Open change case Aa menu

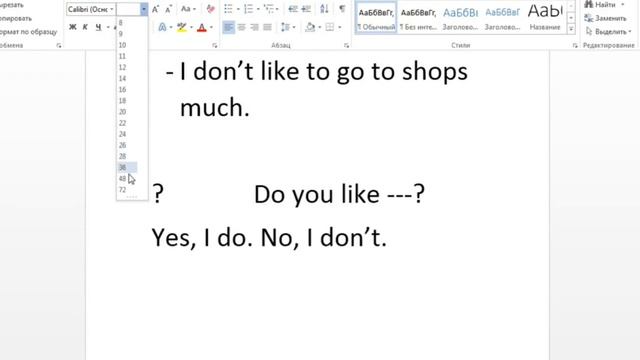point(188,9)
